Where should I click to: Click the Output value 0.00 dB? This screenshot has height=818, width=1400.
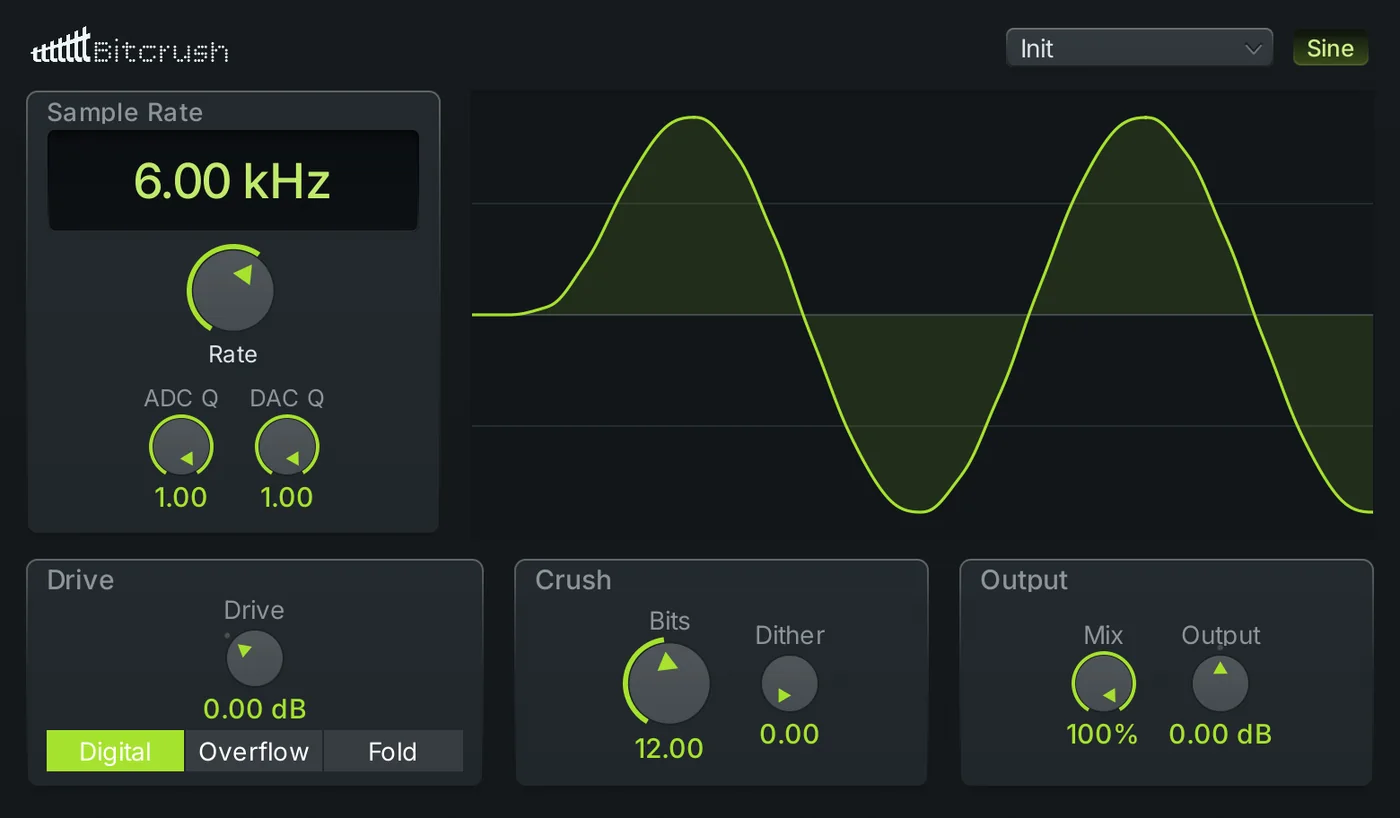click(1220, 734)
